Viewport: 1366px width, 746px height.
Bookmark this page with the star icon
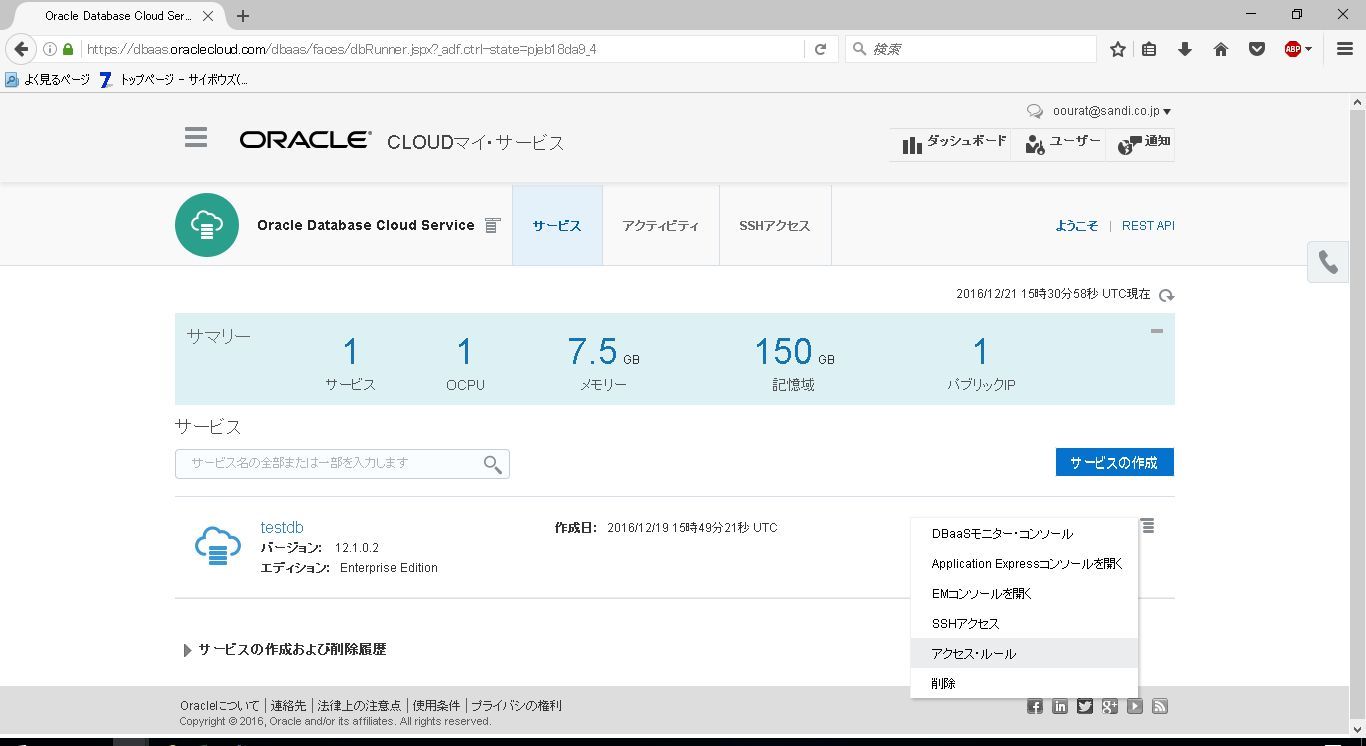pos(1118,49)
